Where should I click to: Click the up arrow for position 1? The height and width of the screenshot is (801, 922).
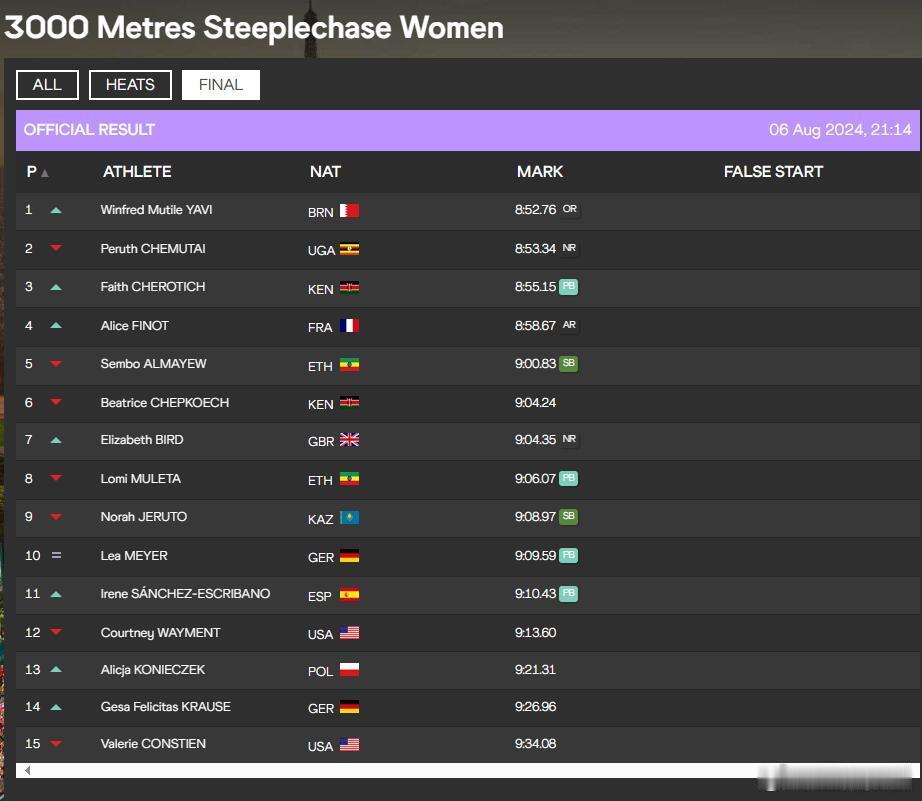56,210
